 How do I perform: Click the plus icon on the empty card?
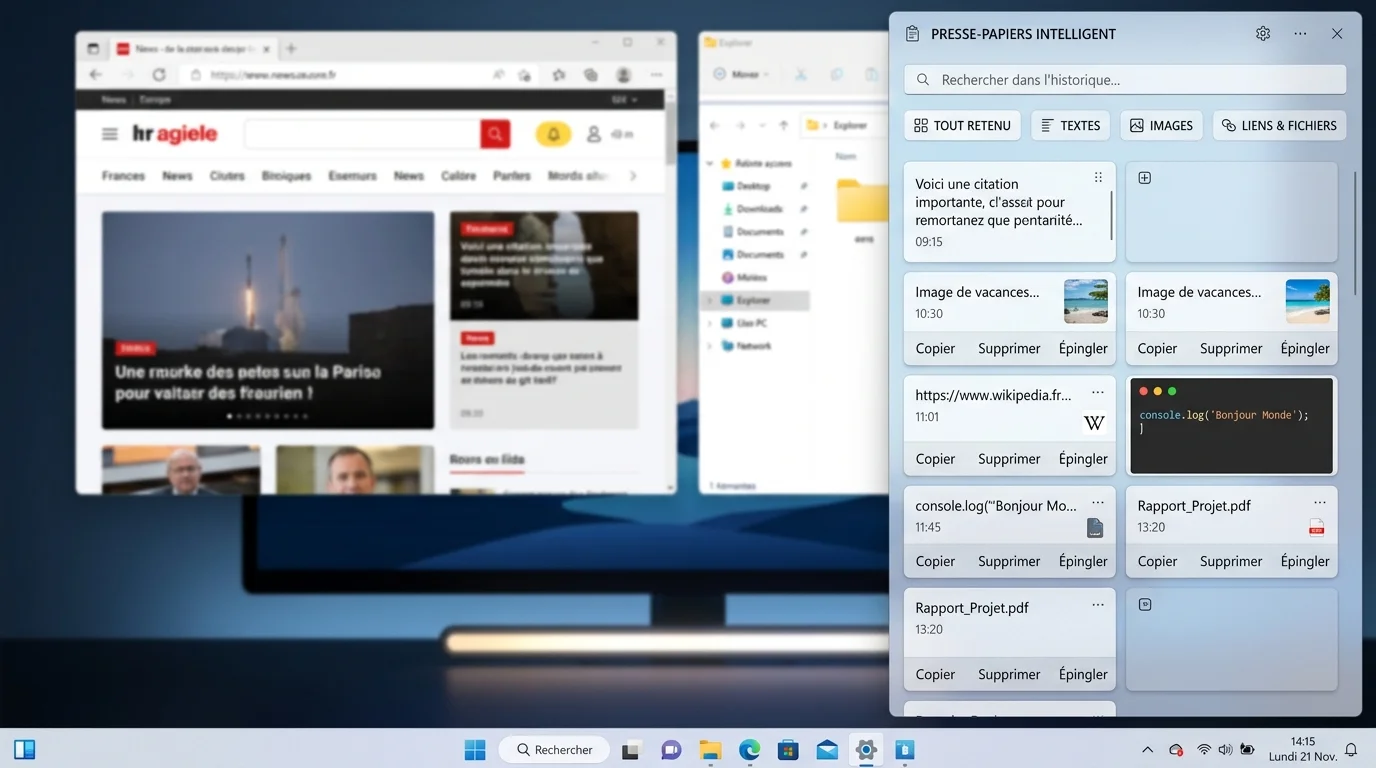[1145, 178]
